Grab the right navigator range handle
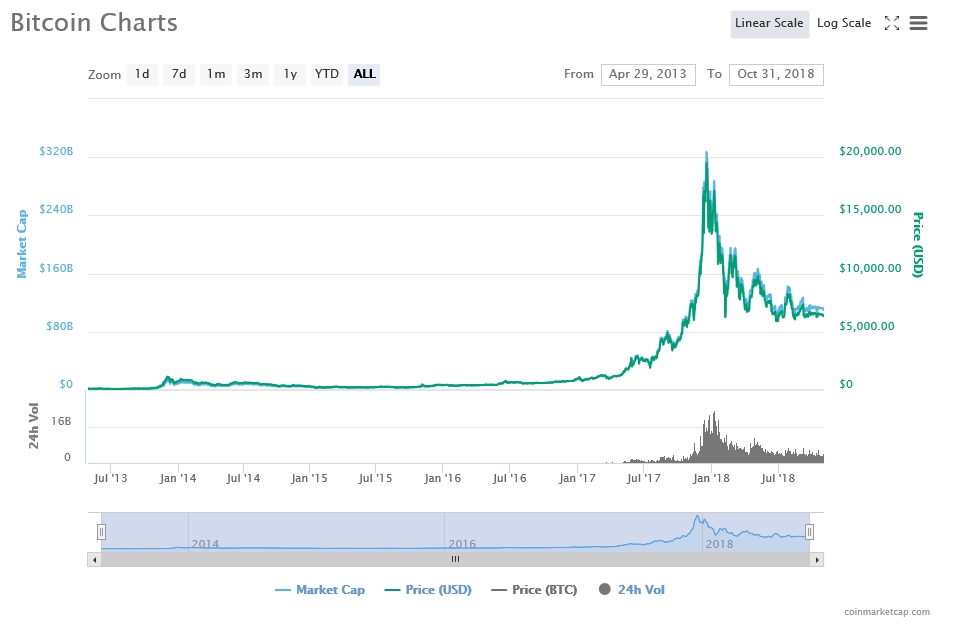 [810, 532]
